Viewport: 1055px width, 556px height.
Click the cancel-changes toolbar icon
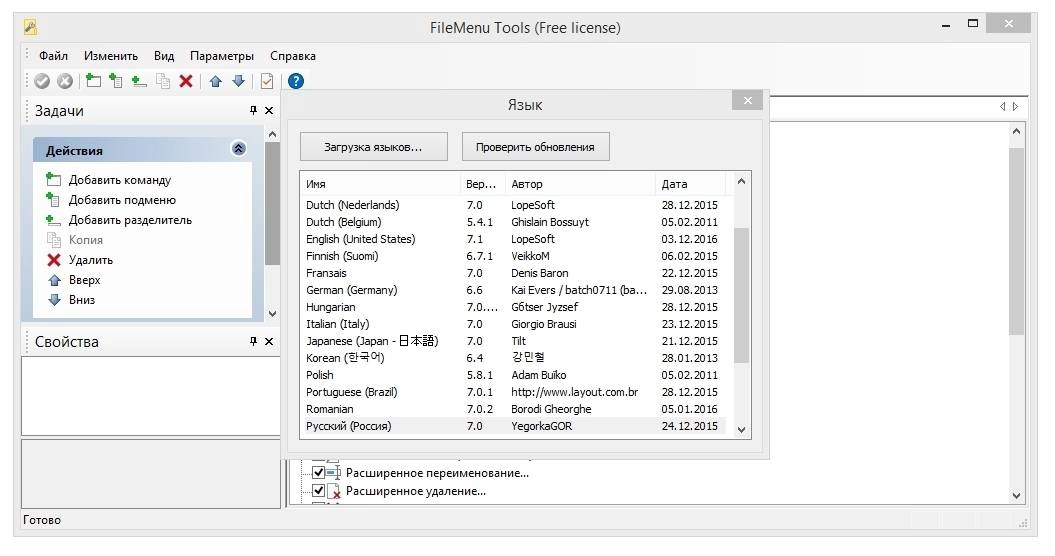pyautogui.click(x=65, y=81)
